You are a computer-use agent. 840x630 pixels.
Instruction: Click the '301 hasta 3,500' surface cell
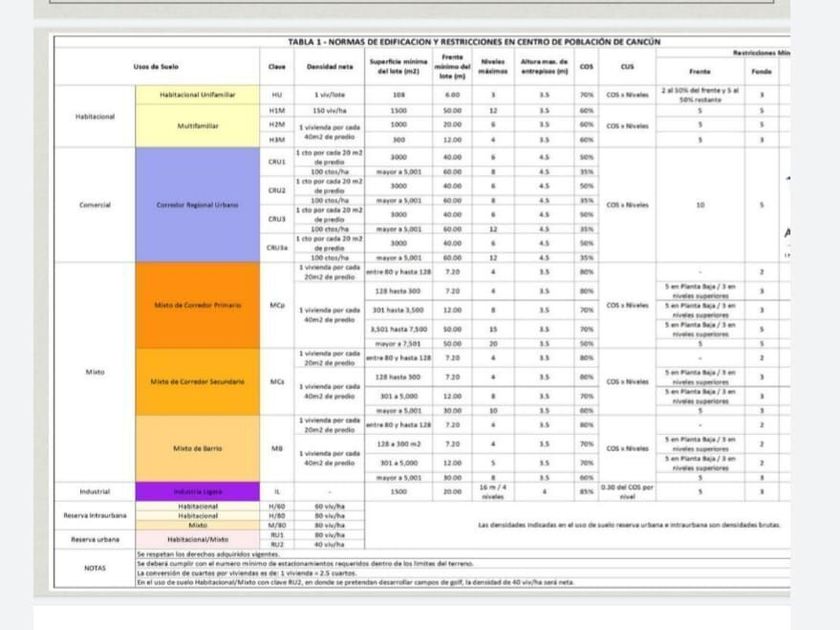[399, 310]
